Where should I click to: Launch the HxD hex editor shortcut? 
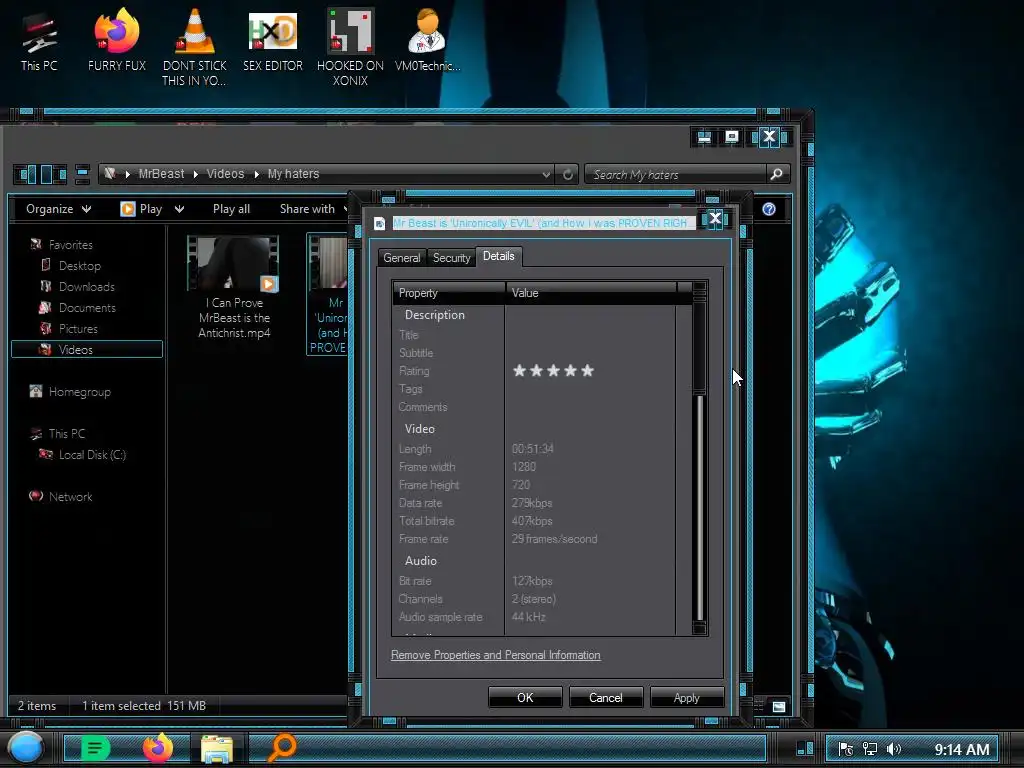coord(273,40)
